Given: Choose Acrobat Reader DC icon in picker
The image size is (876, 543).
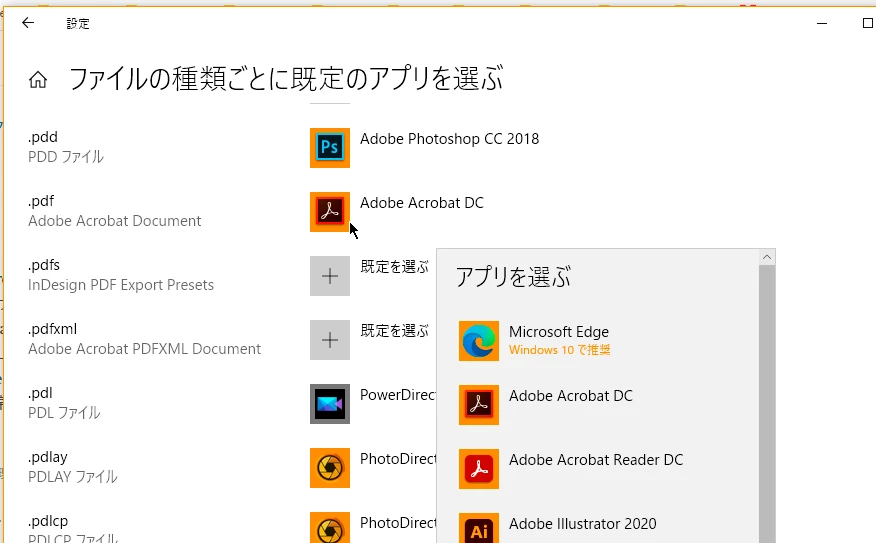Looking at the screenshot, I should coord(479,469).
